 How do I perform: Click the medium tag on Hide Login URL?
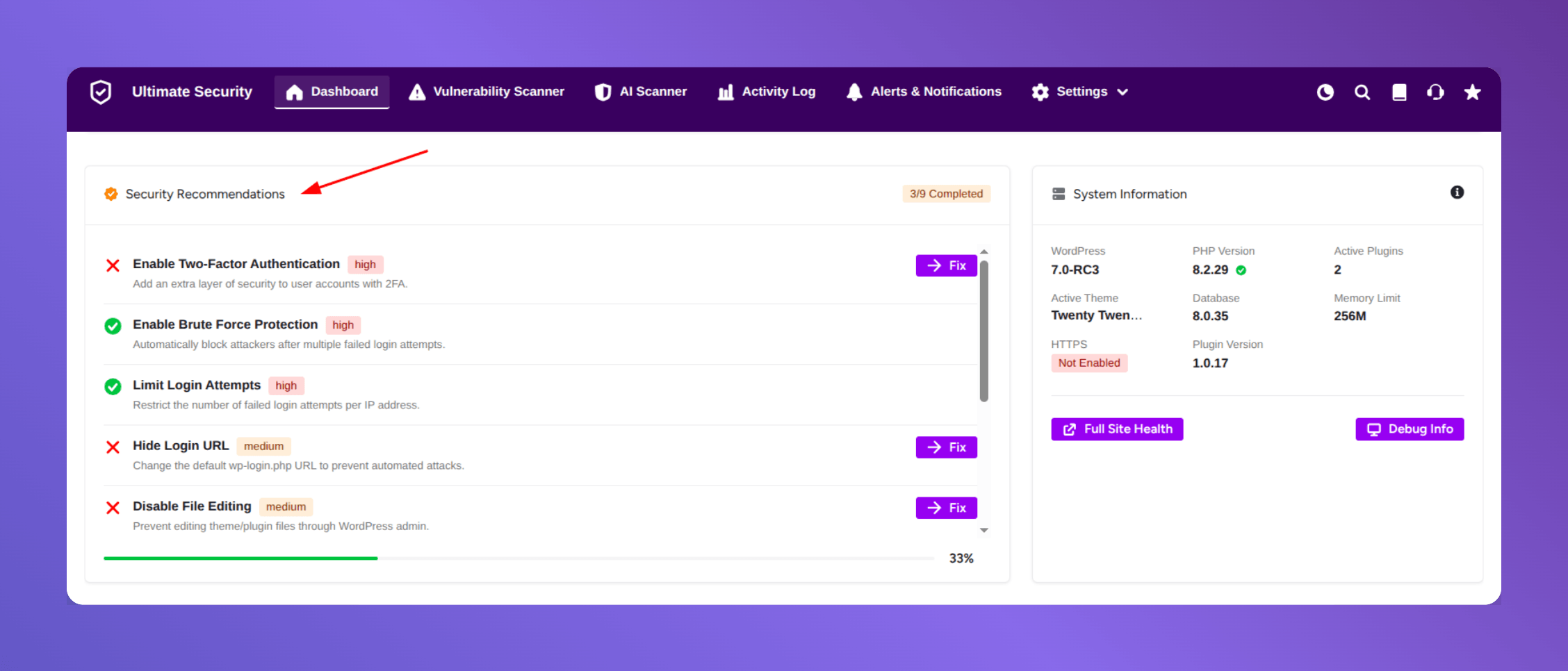point(263,446)
